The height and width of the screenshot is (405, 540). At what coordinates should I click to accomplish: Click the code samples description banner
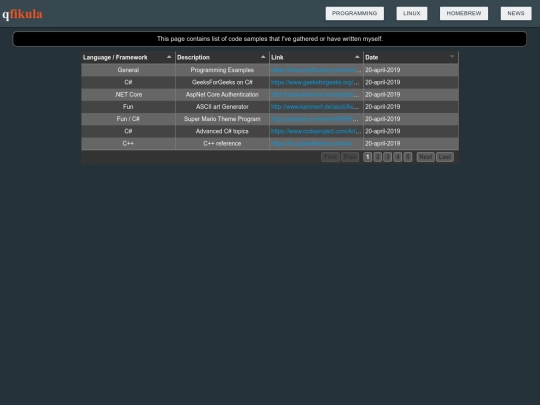point(270,39)
